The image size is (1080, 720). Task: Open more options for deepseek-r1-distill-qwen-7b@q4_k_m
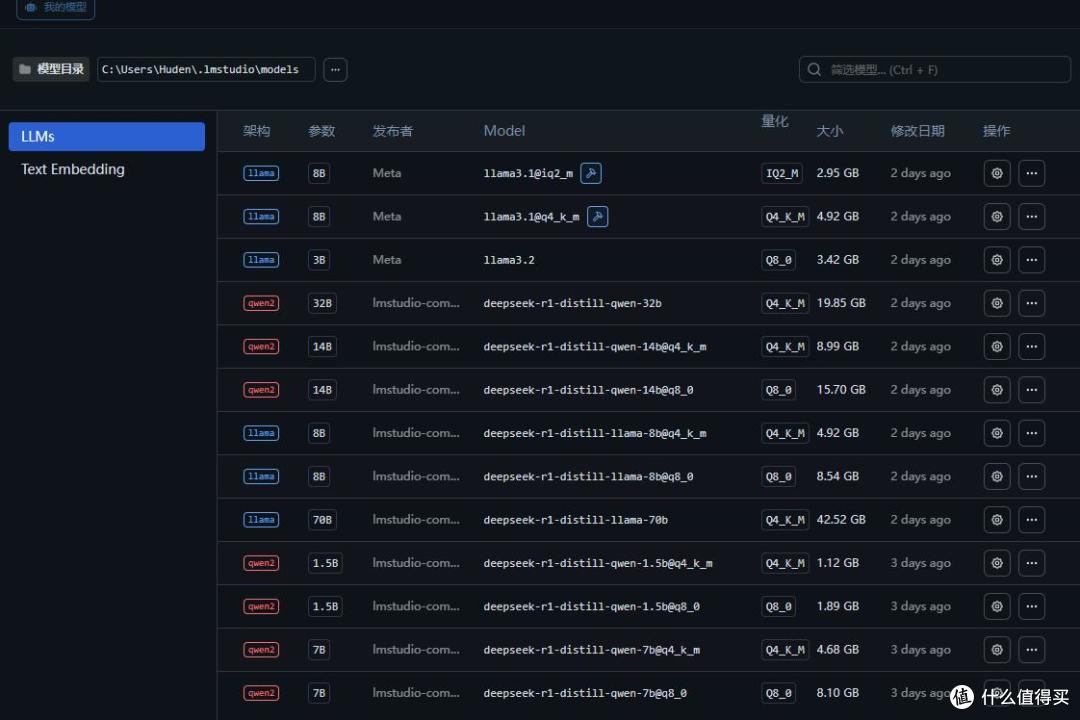(x=1031, y=650)
